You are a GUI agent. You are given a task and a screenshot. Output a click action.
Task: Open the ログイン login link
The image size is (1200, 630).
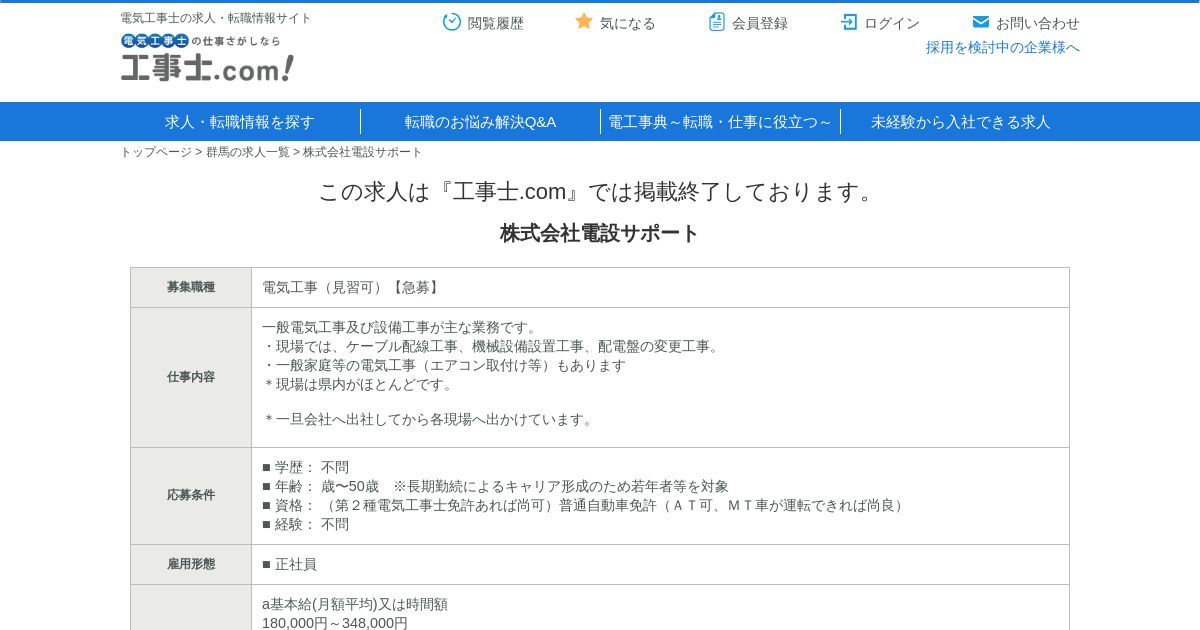[x=892, y=23]
